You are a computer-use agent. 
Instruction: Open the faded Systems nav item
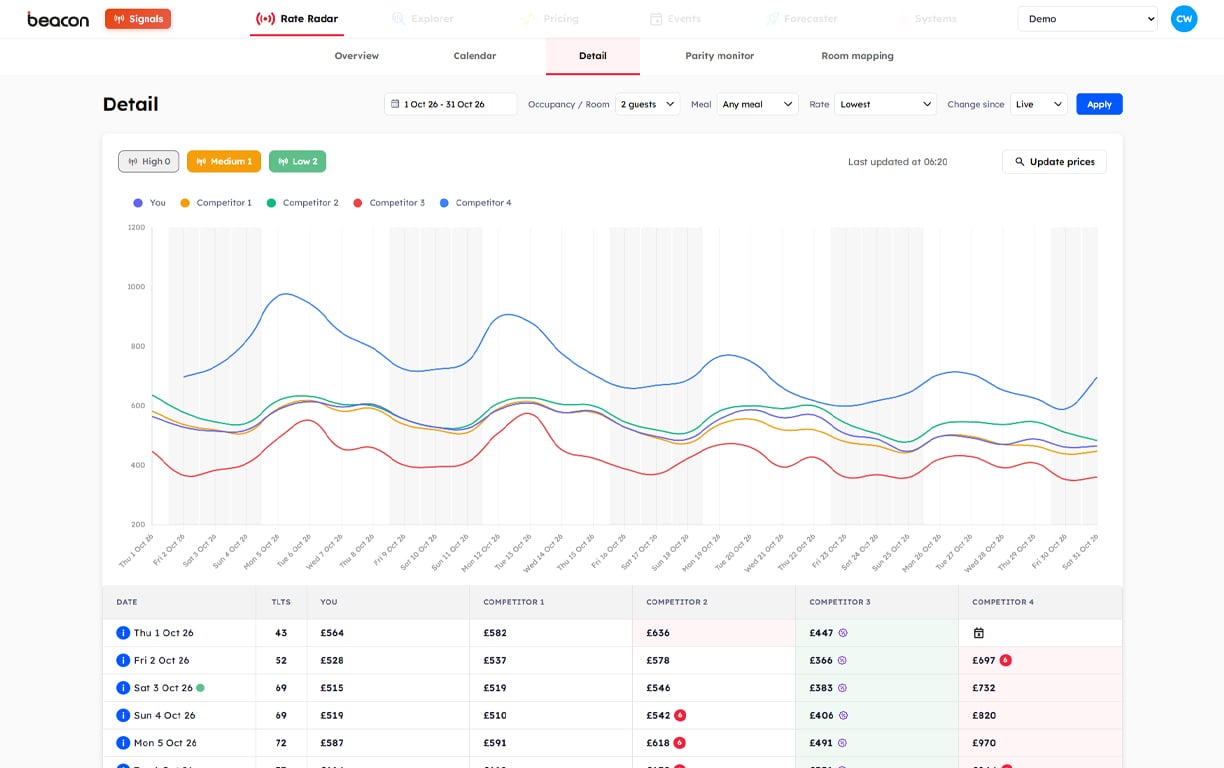(927, 19)
